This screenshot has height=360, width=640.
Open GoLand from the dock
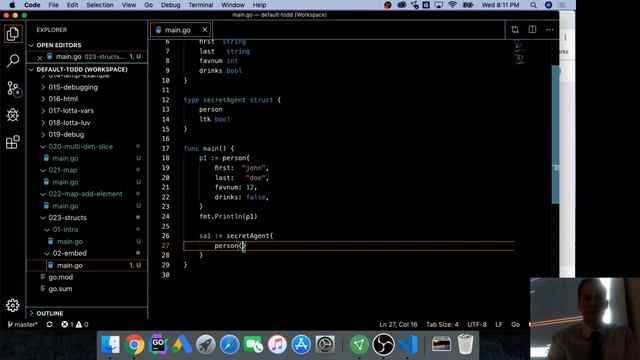(158, 344)
